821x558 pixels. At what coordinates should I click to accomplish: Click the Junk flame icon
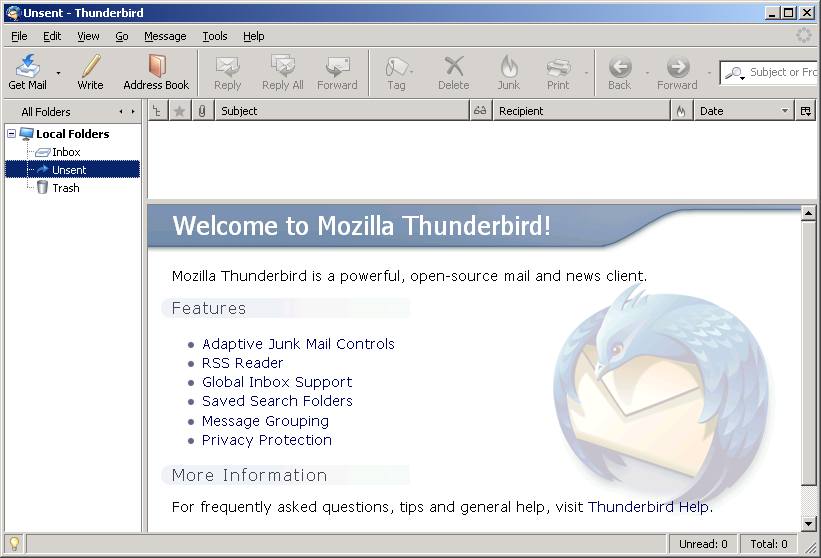[x=509, y=66]
